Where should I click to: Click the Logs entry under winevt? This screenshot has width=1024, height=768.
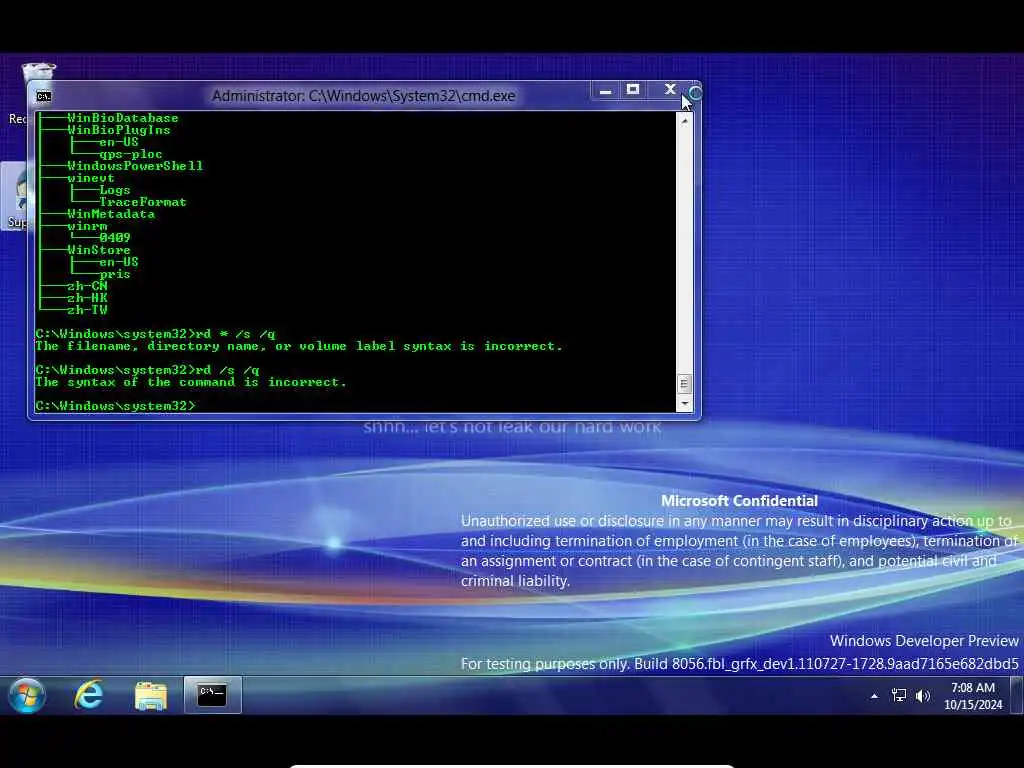[114, 190]
